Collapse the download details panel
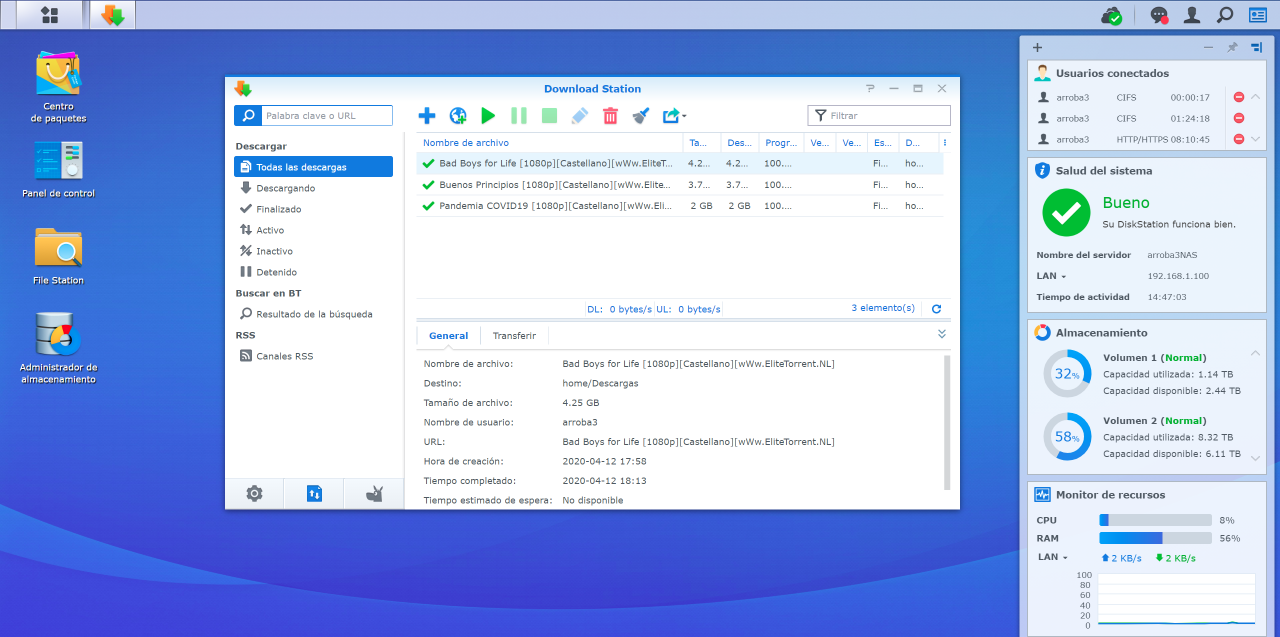Viewport: 1280px width, 637px height. [x=941, y=334]
